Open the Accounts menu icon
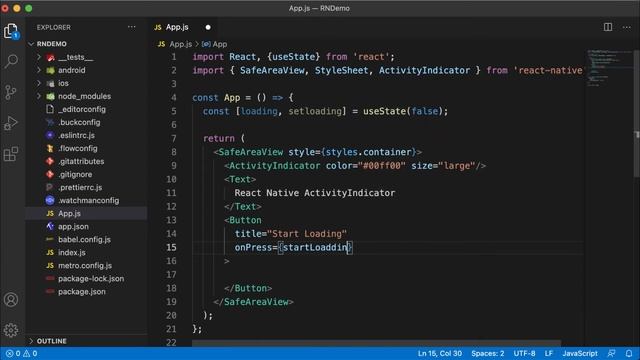The width and height of the screenshot is (640, 360). 11,300
